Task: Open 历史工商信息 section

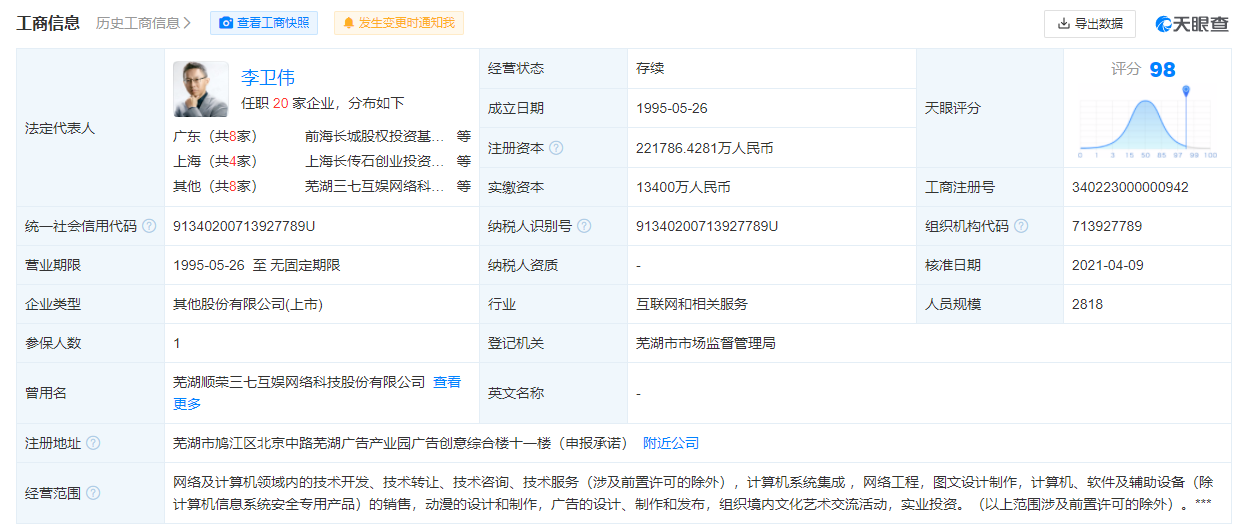Action: point(143,23)
